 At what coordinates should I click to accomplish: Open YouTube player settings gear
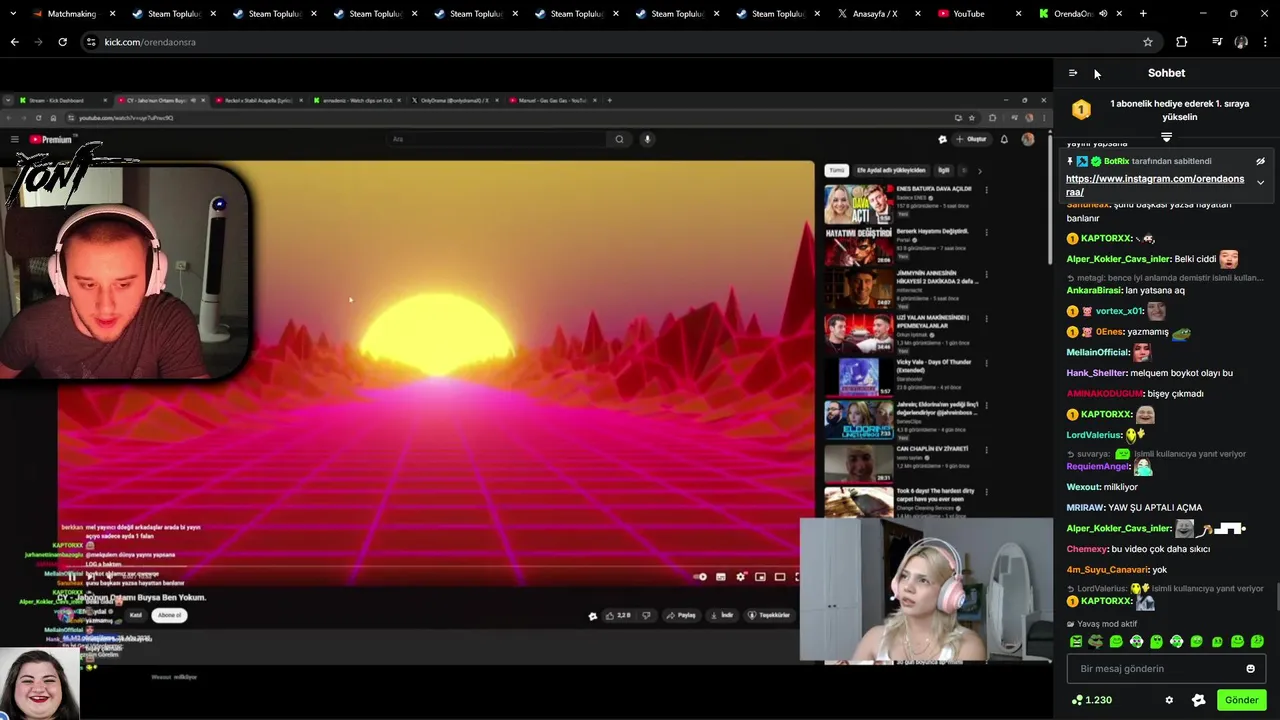[740, 577]
